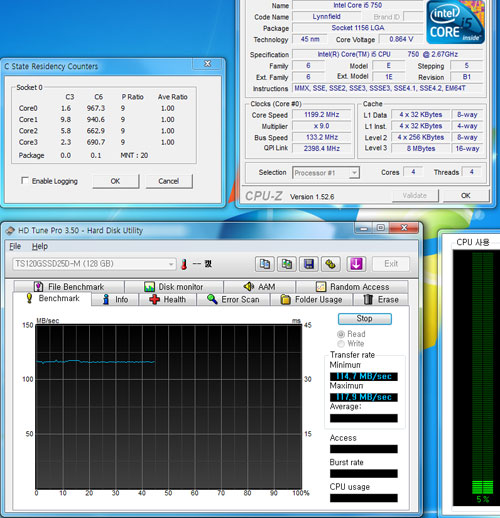Screen dimensions: 500x518
Task: Click the Disk monitor chart icon
Action: tap(149, 287)
